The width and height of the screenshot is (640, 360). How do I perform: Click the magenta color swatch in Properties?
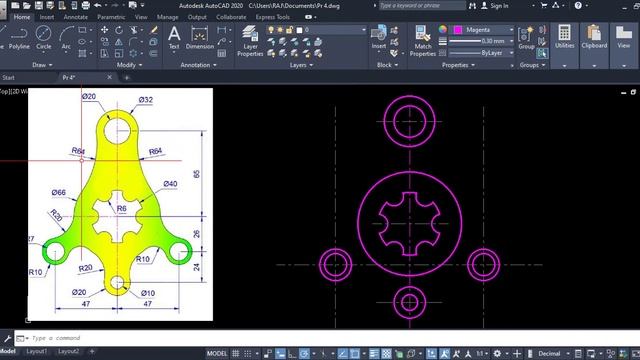point(458,30)
